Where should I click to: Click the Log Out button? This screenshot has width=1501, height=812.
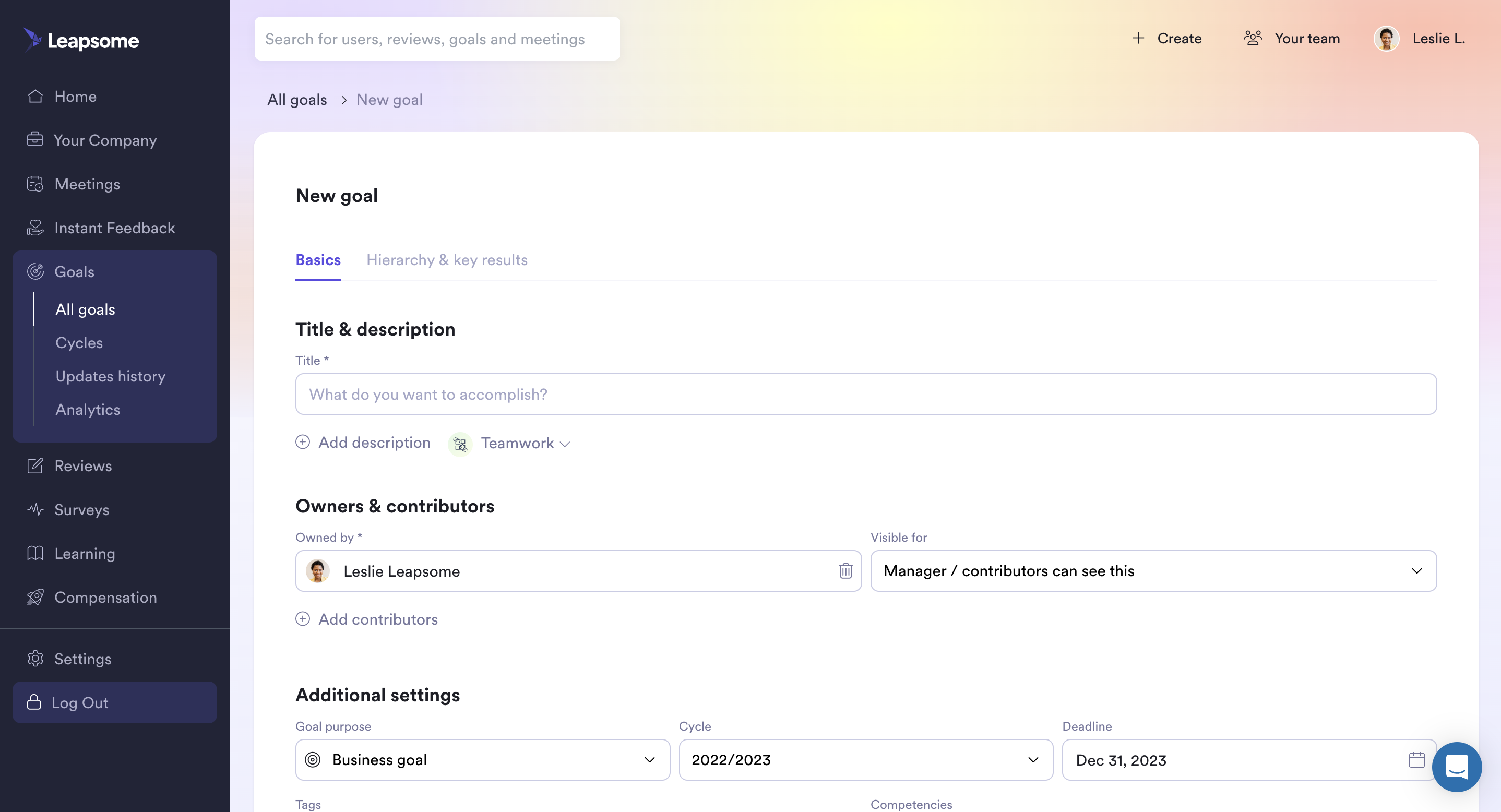[114, 702]
